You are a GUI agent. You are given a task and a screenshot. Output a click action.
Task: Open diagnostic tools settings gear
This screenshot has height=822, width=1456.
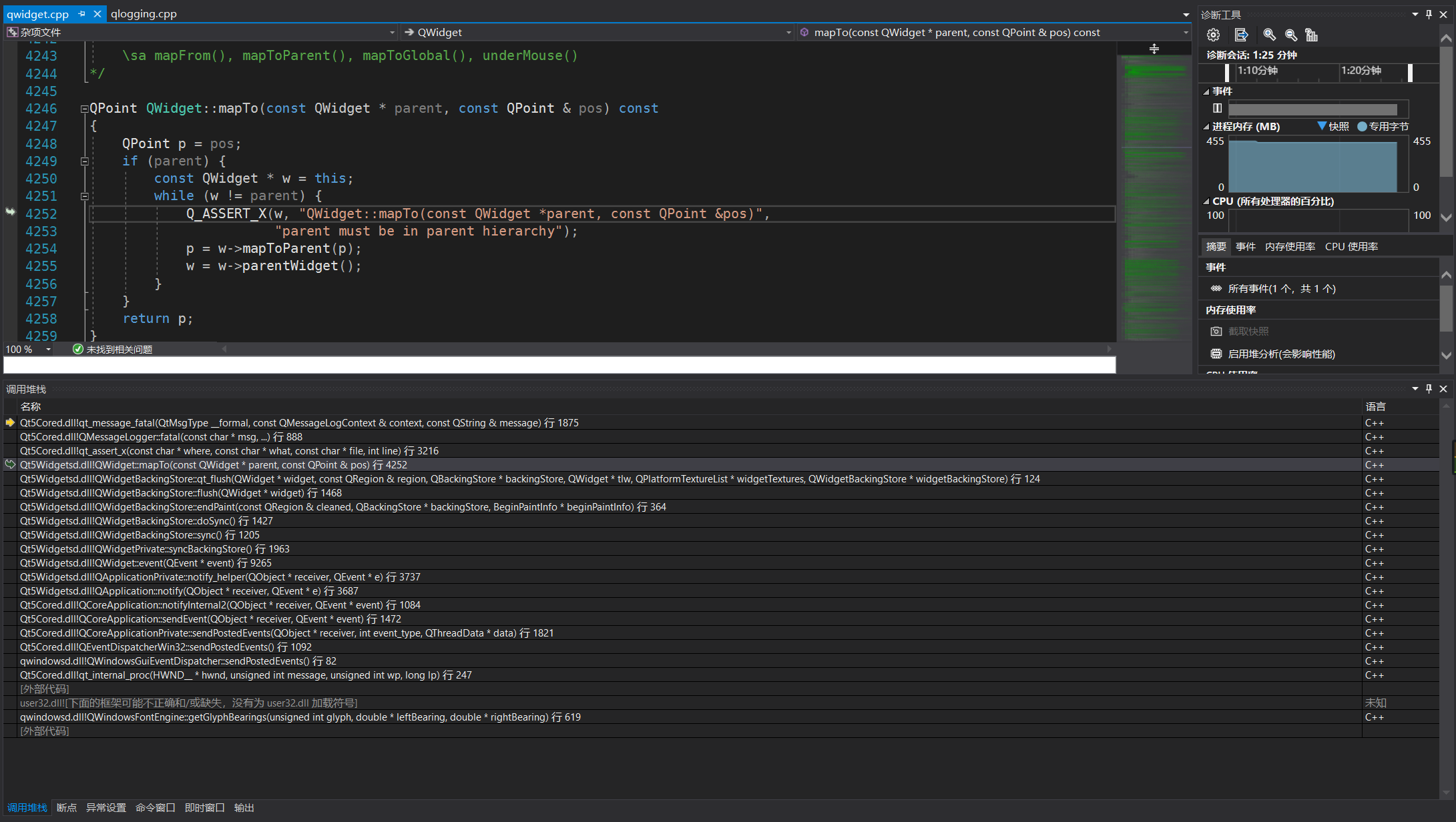[1213, 35]
